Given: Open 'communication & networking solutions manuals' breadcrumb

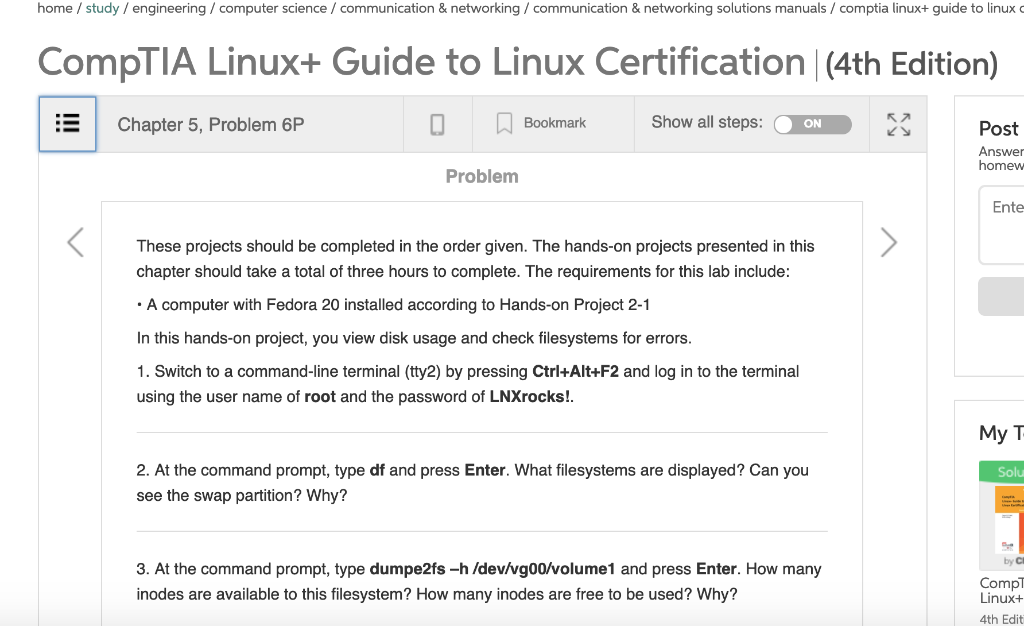Looking at the screenshot, I should tap(680, 8).
